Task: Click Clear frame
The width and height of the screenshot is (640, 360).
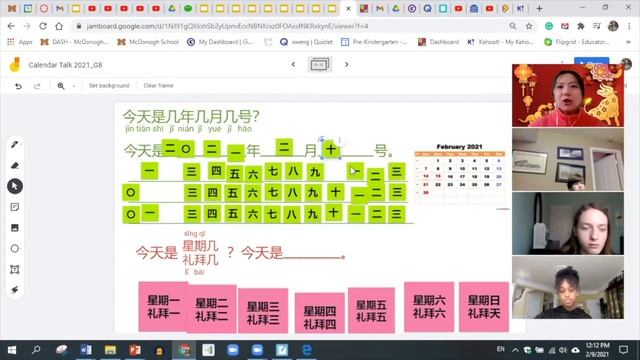Action: pyautogui.click(x=158, y=86)
